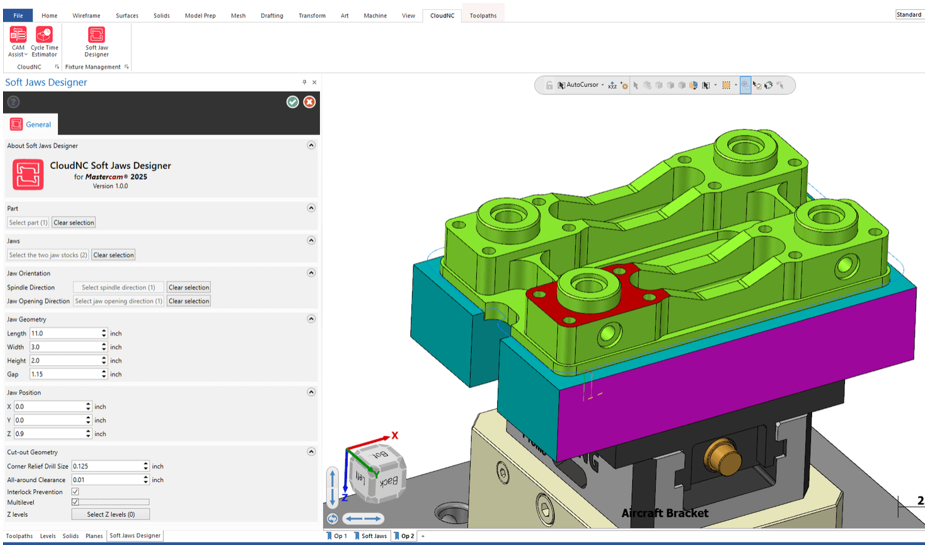This screenshot has height=548, width=928.
Task: Toggle the Multilevel checkbox
Action: [75, 502]
